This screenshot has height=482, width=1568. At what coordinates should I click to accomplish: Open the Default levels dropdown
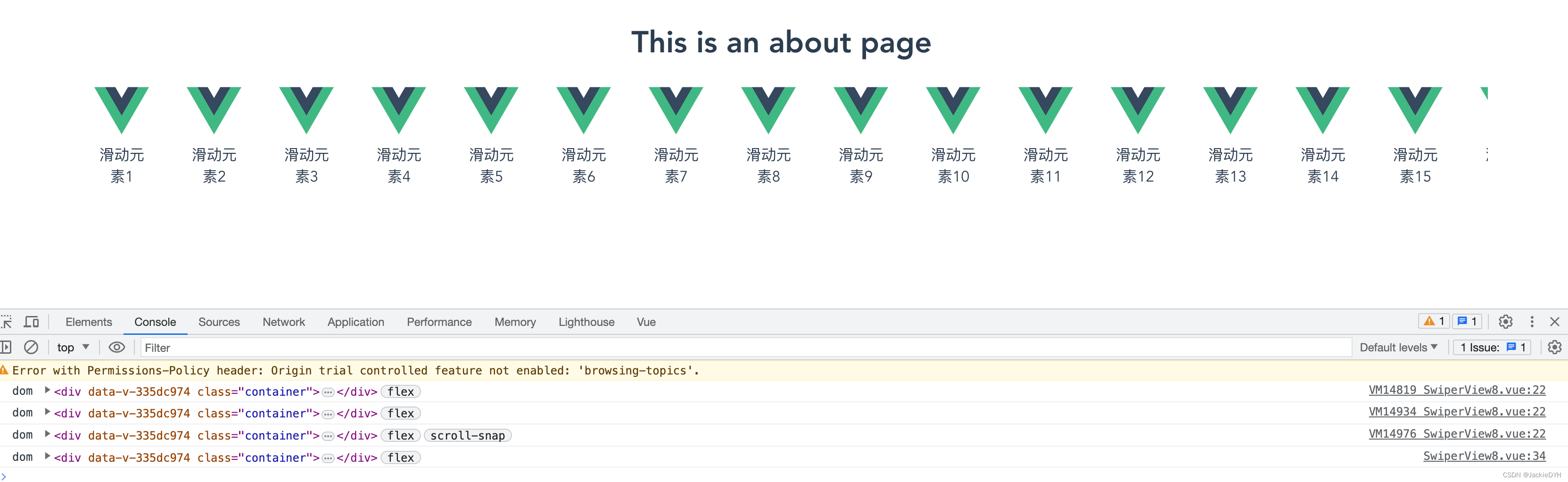1399,348
